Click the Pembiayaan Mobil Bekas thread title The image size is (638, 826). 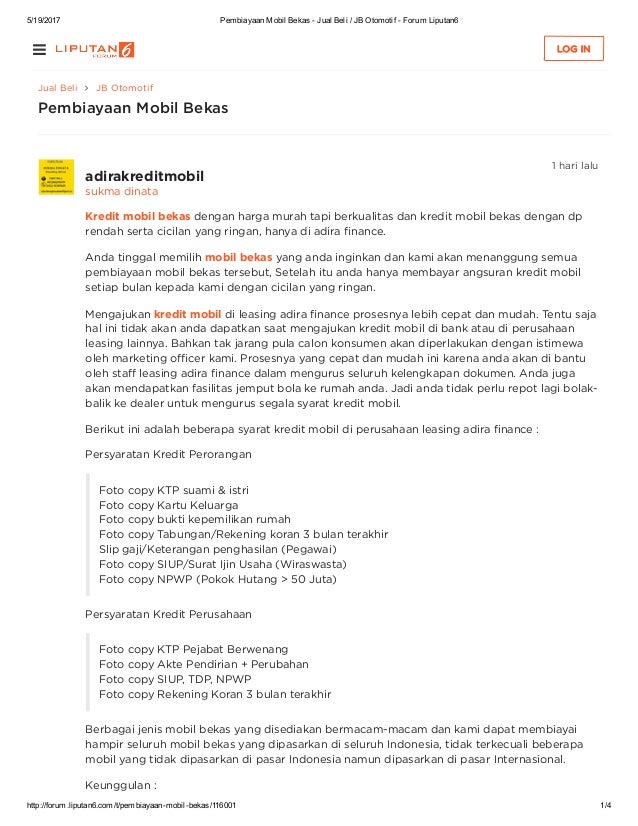click(133, 108)
